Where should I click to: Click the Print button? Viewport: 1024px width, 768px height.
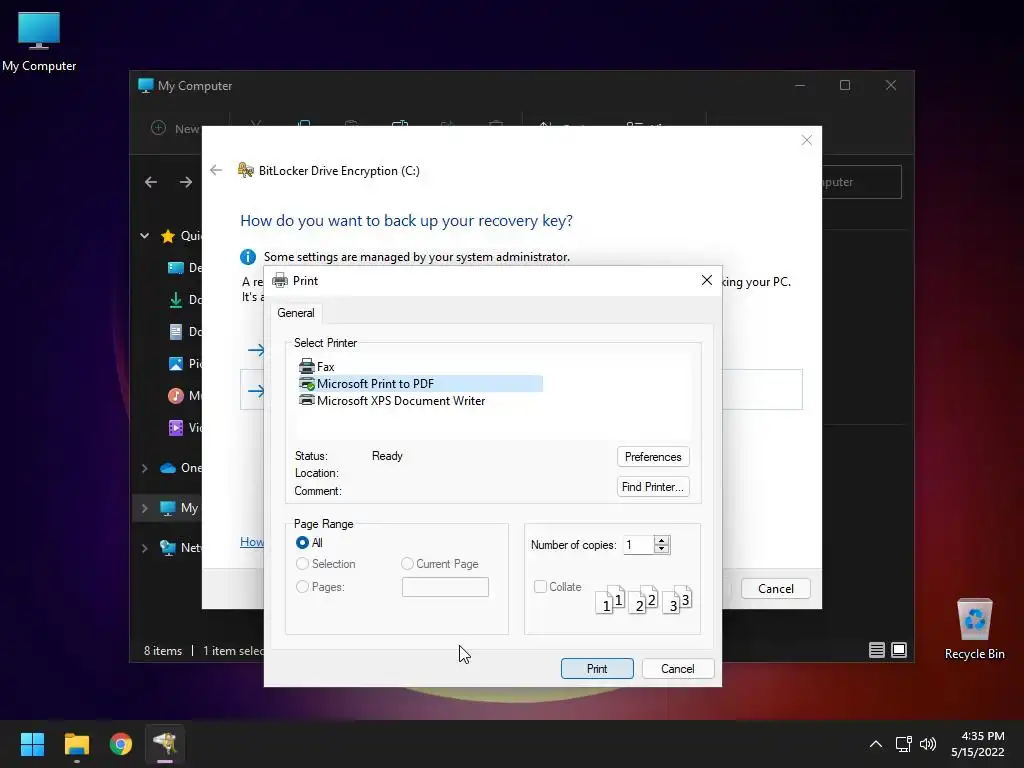point(597,669)
